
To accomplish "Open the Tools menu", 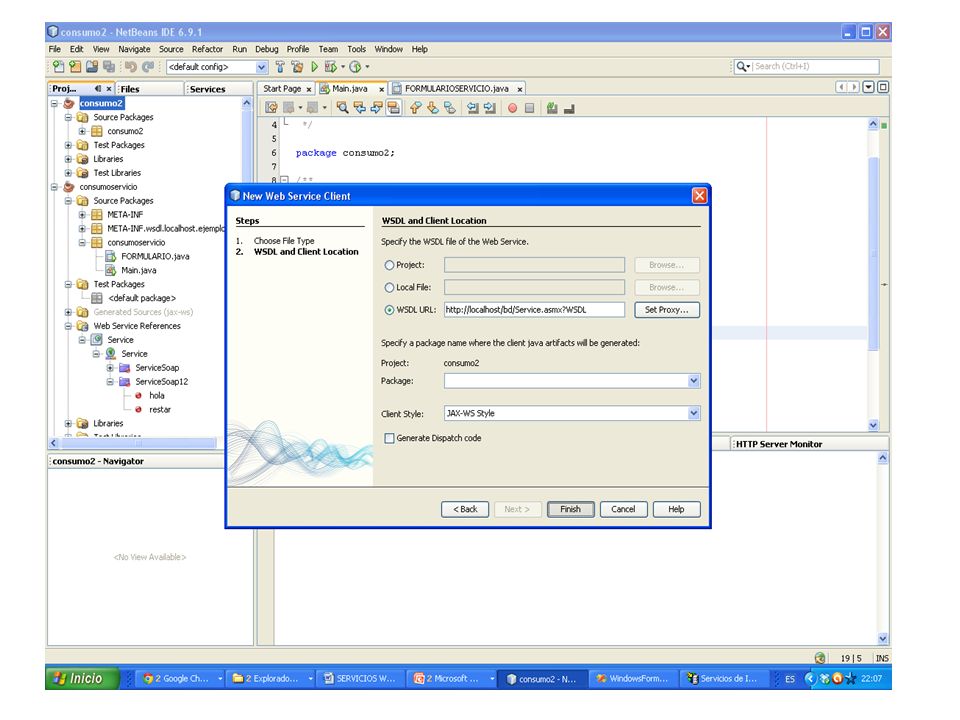I will pyautogui.click(x=356, y=49).
